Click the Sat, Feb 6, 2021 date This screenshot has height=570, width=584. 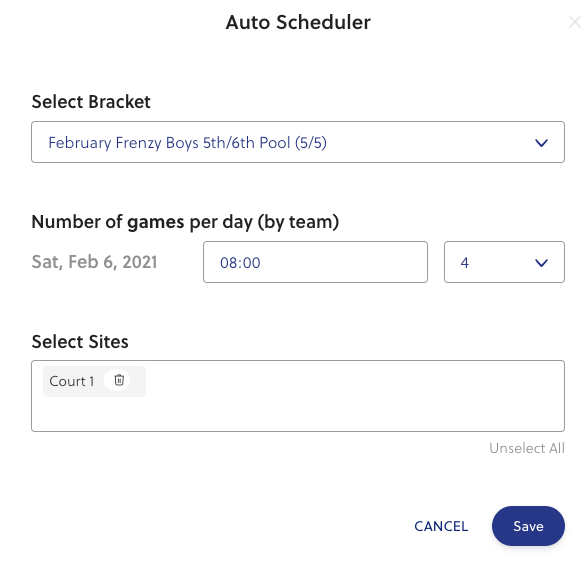94,262
